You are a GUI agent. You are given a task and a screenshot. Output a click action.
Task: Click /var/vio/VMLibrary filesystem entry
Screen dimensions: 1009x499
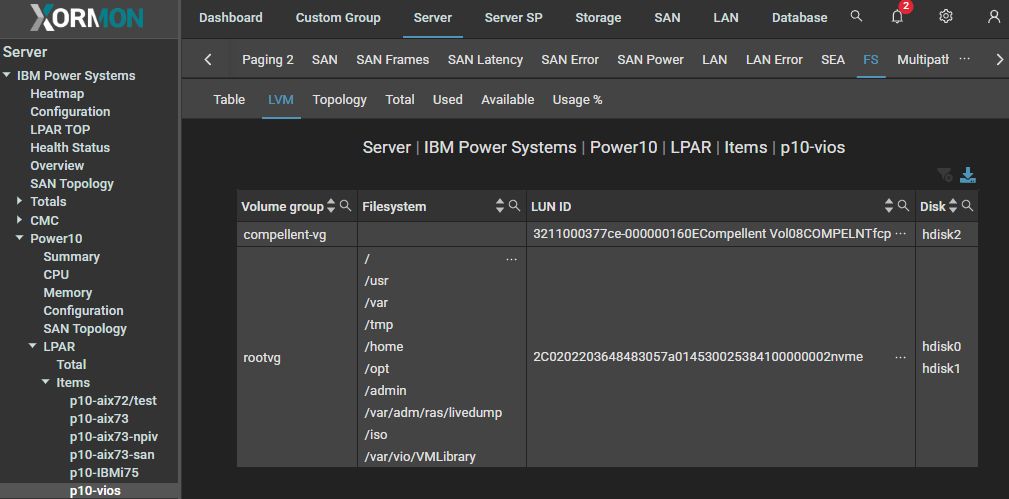[420, 457]
